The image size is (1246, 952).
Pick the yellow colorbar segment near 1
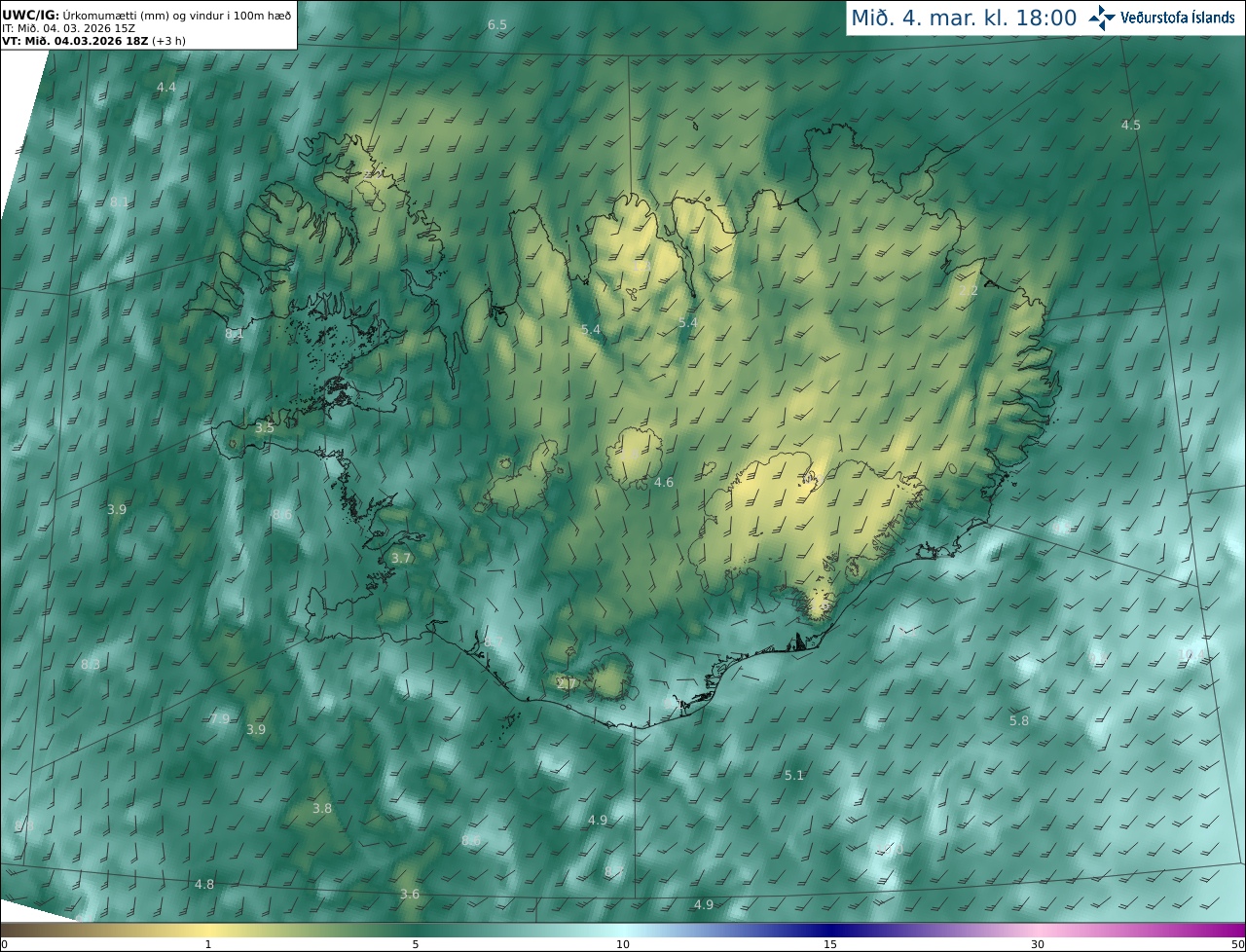click(208, 930)
